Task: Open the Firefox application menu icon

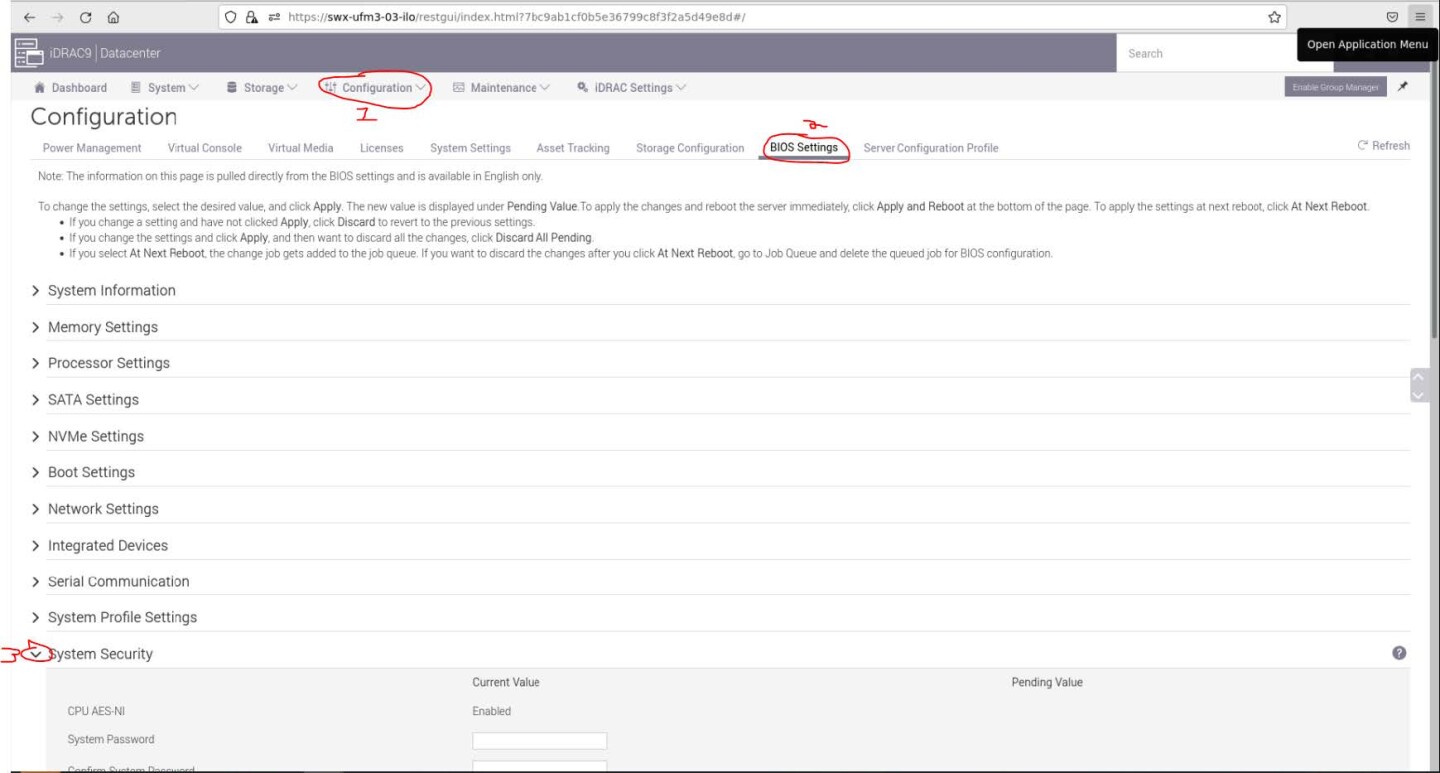Action: [x=1419, y=17]
